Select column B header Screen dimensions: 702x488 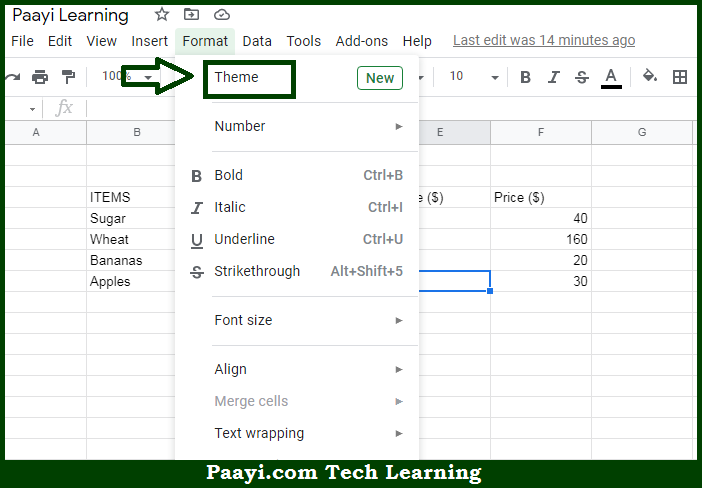click(x=131, y=133)
